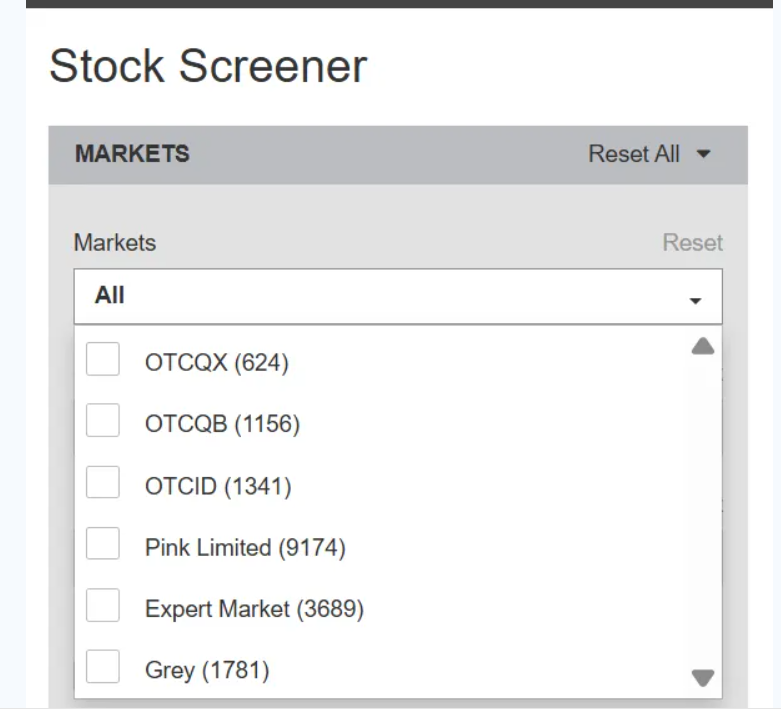Screen dimensions: 781x715
Task: Click the 'Expert Market (3689)' option text
Action: (254, 609)
